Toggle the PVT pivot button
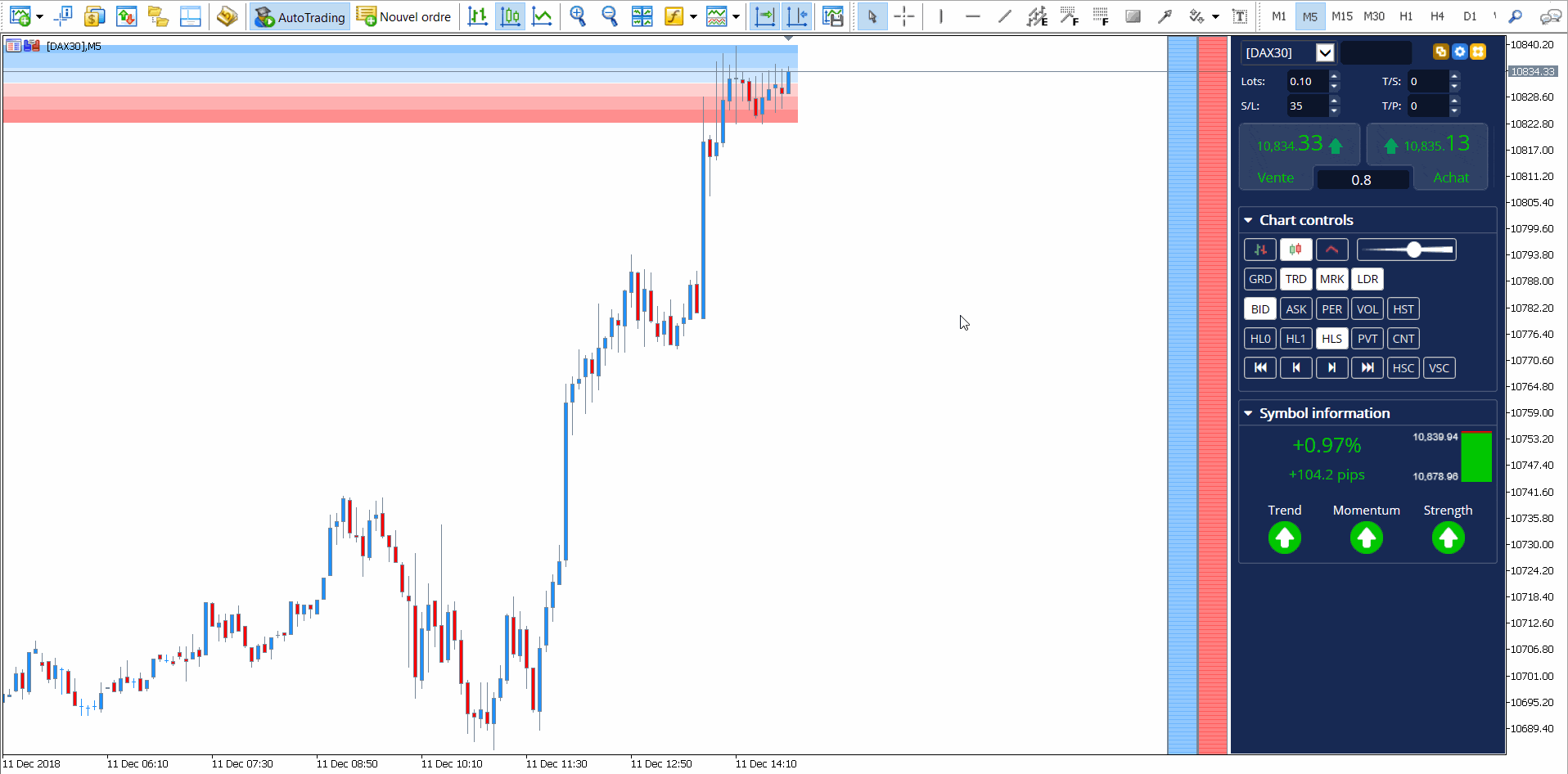Image resolution: width=1568 pixels, height=774 pixels. coord(1367,339)
